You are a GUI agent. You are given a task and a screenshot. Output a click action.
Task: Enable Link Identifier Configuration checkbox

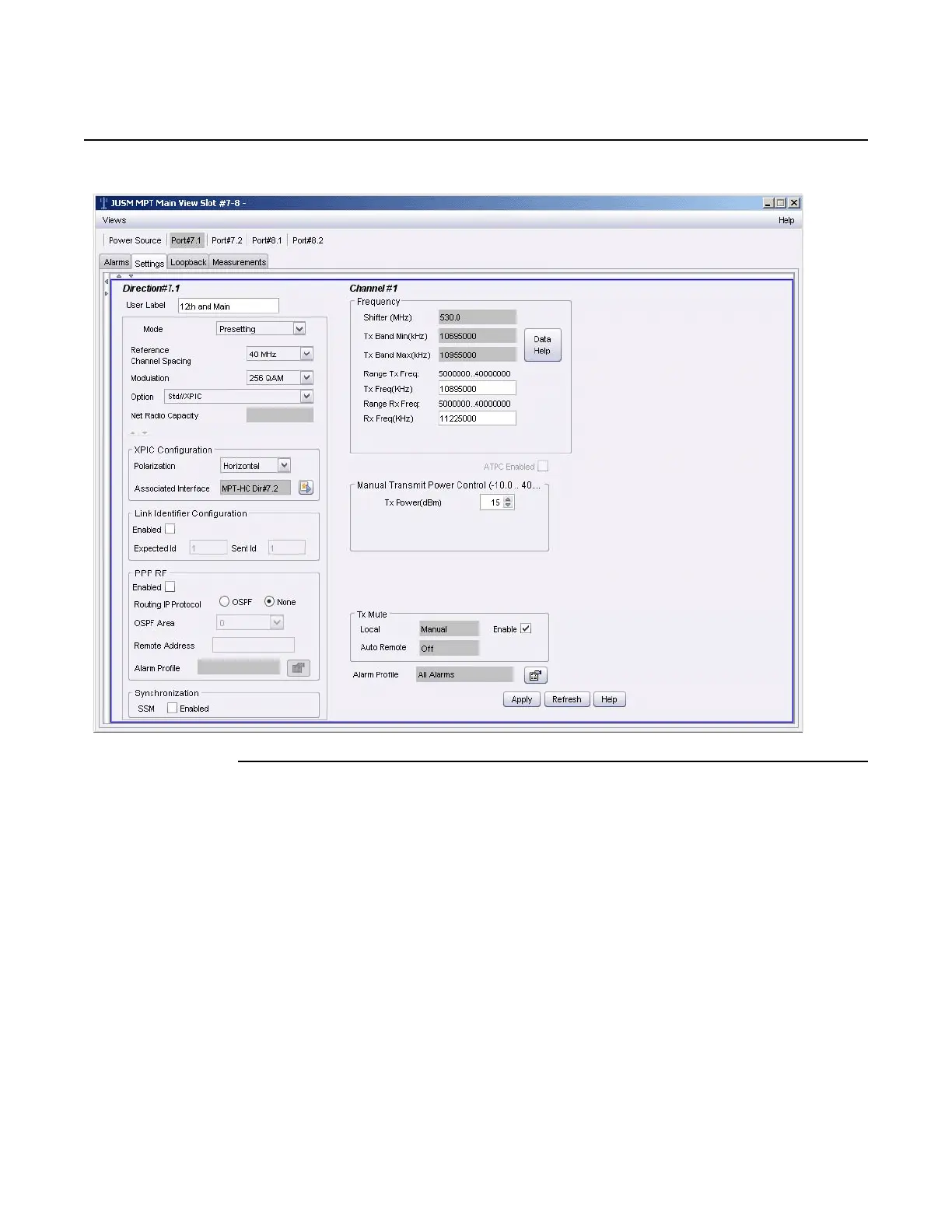[170, 529]
